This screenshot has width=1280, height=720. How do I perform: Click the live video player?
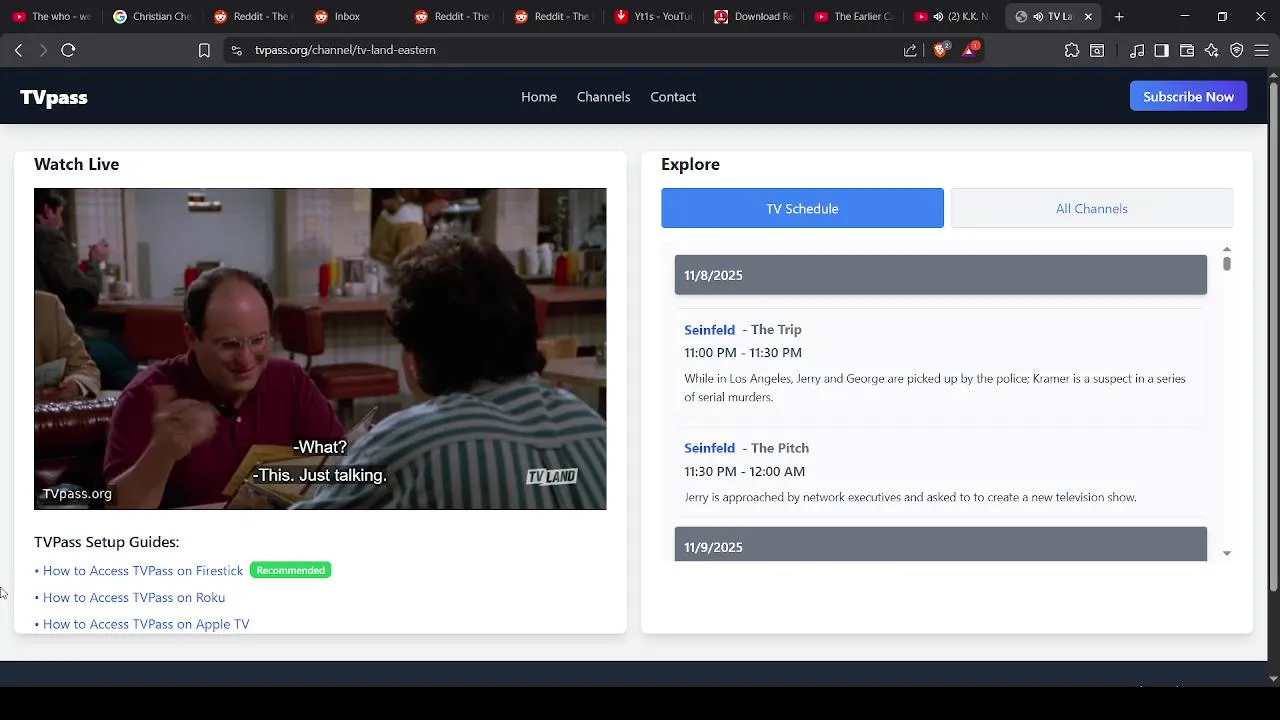(320, 349)
